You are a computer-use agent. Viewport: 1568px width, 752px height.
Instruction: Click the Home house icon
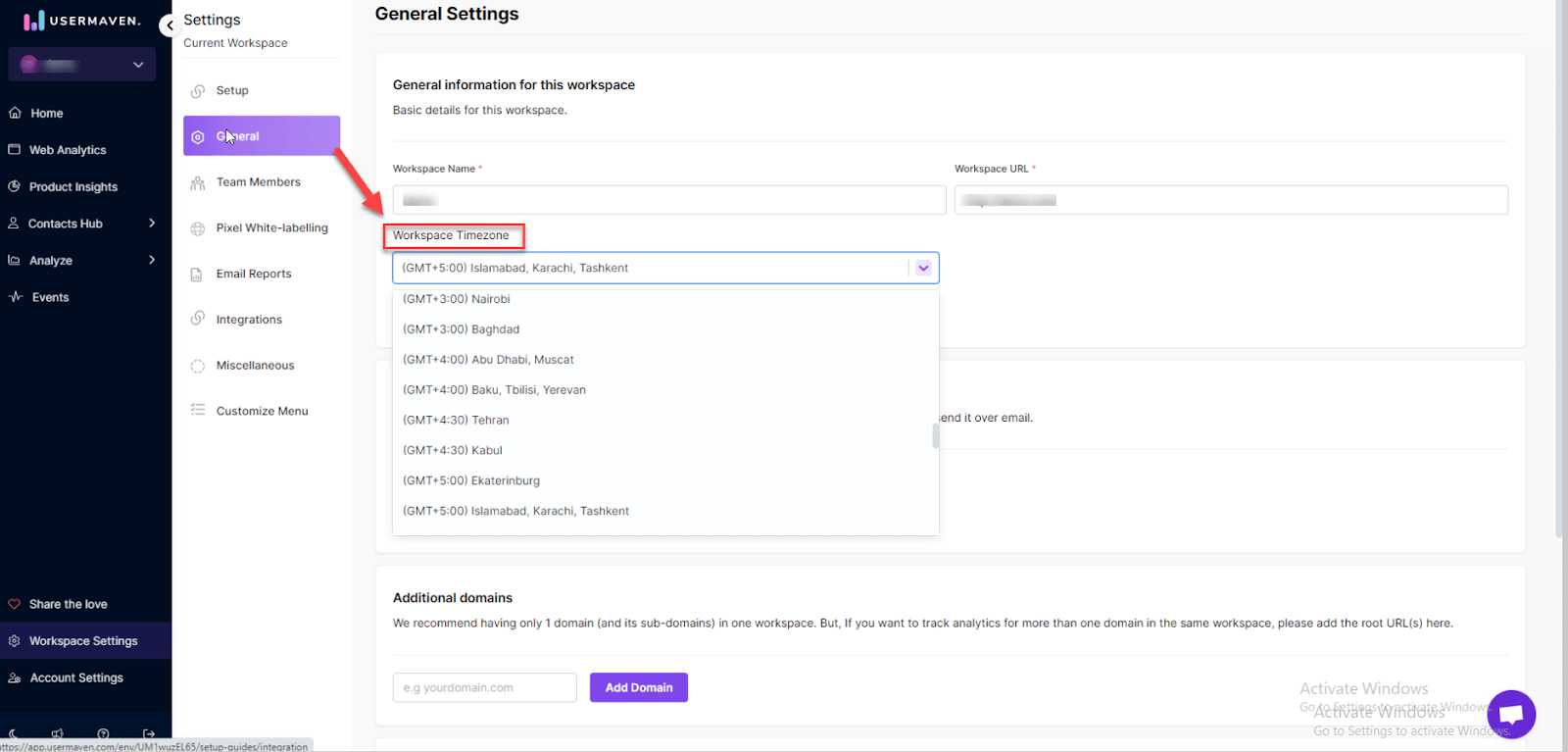(x=15, y=113)
